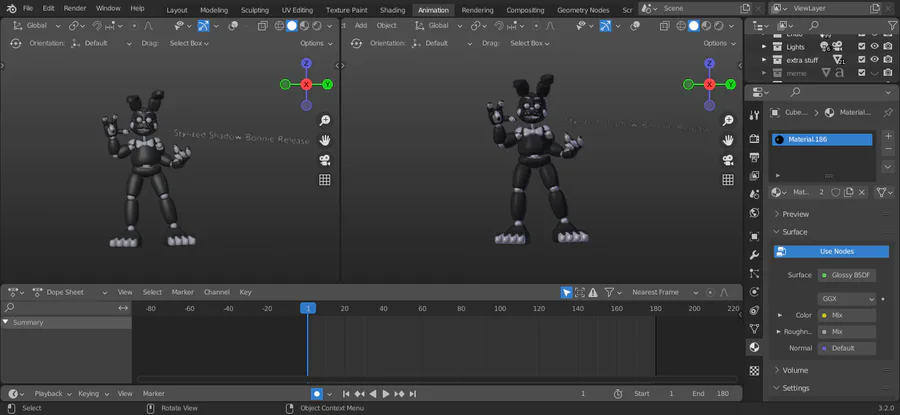Image resolution: width=900 pixels, height=415 pixels.
Task: Toggle auto keying record button
Action: [x=316, y=394]
